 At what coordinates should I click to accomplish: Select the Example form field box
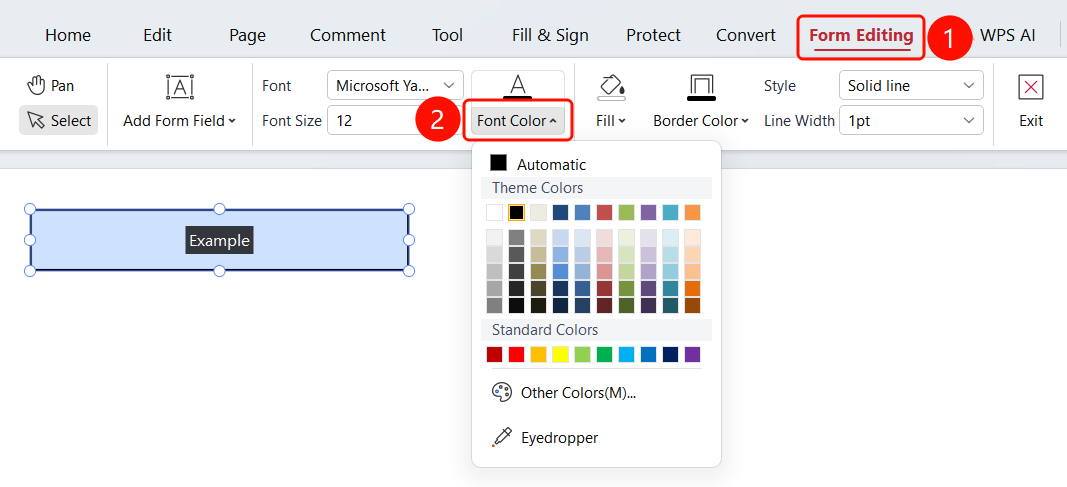coord(219,240)
